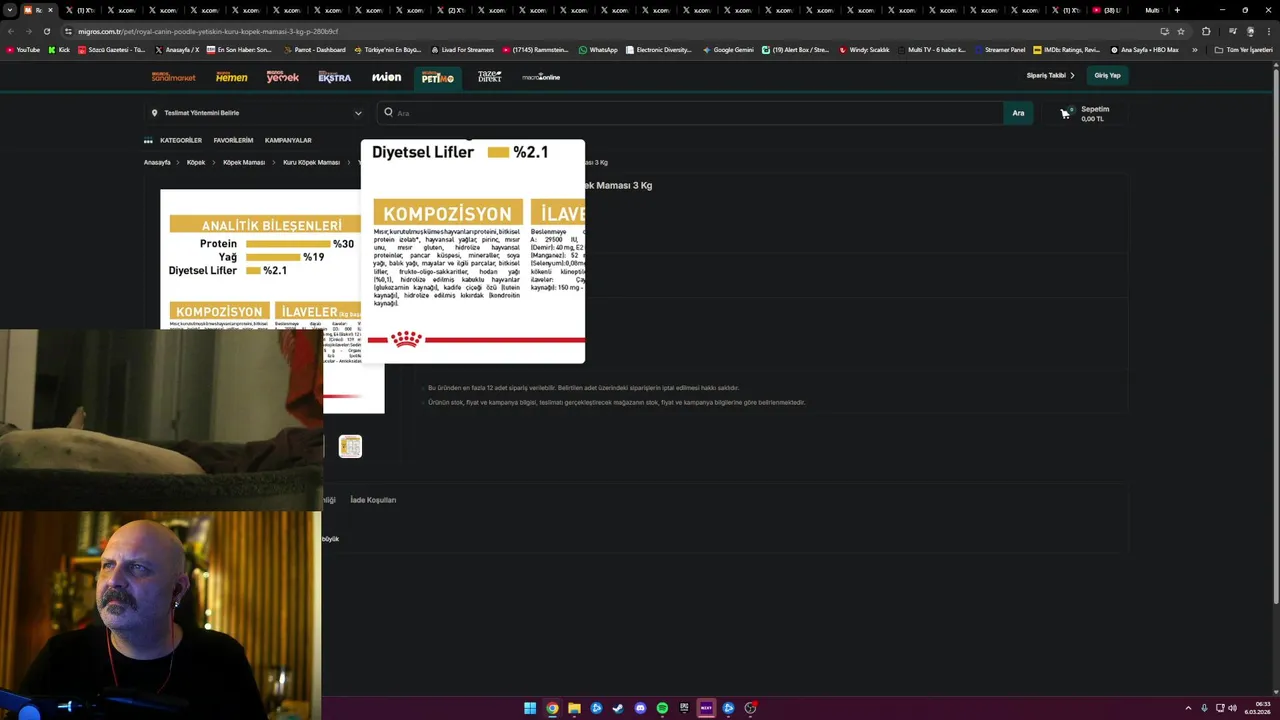Screen dimensions: 1280x720
Task: Open the FAVORİLERİM menu item
Action: click(233, 140)
